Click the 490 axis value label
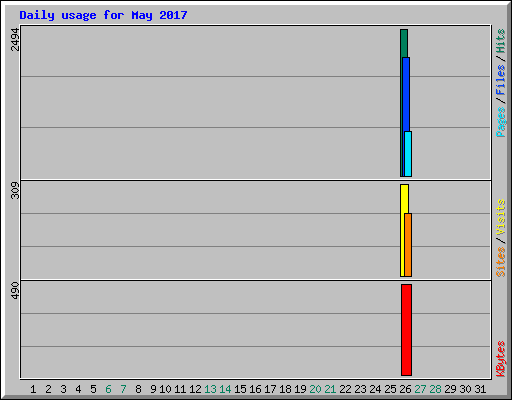Viewport: 512px width, 400px height. [x=15, y=290]
